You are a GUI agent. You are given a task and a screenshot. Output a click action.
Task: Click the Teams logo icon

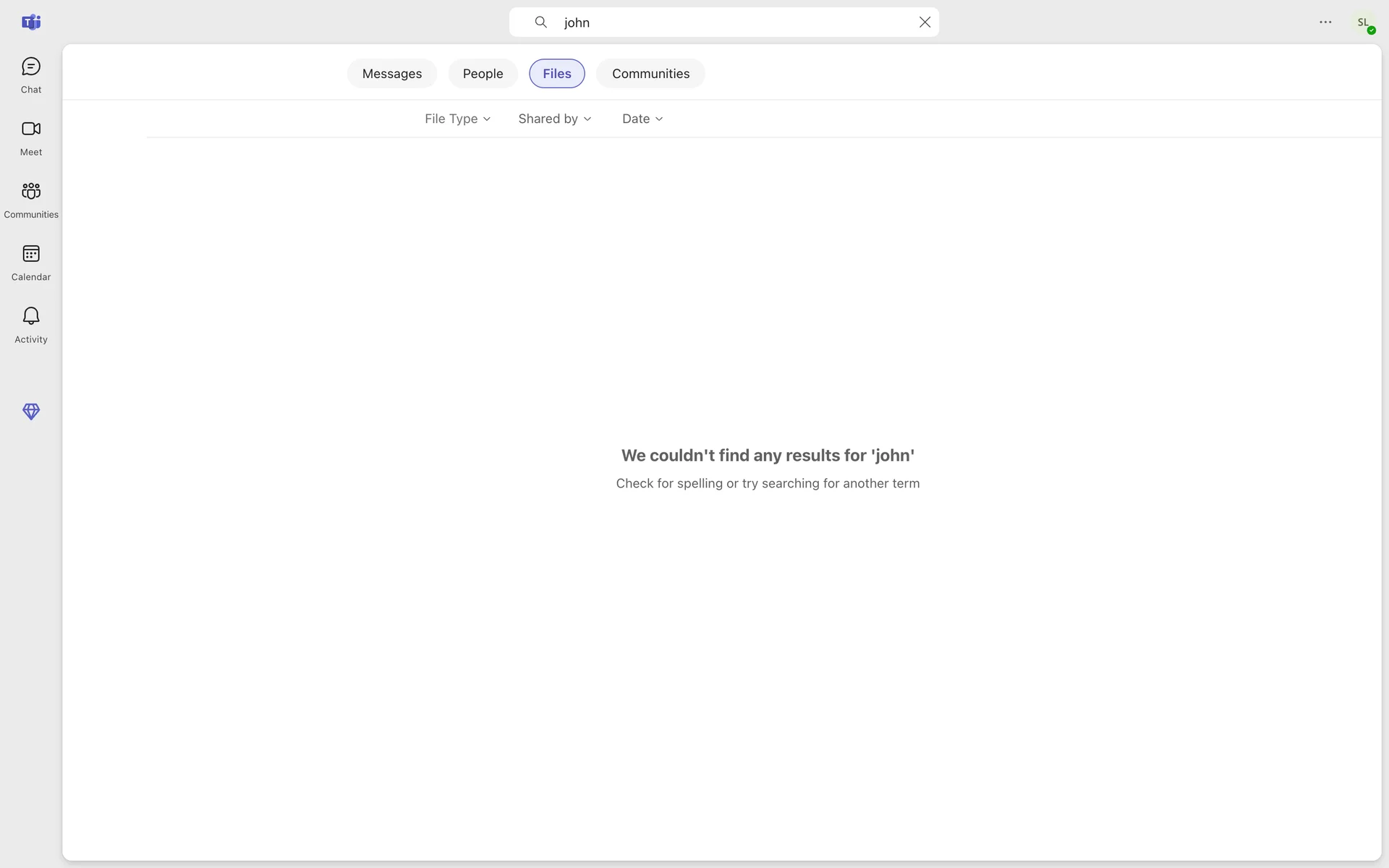coord(30,22)
